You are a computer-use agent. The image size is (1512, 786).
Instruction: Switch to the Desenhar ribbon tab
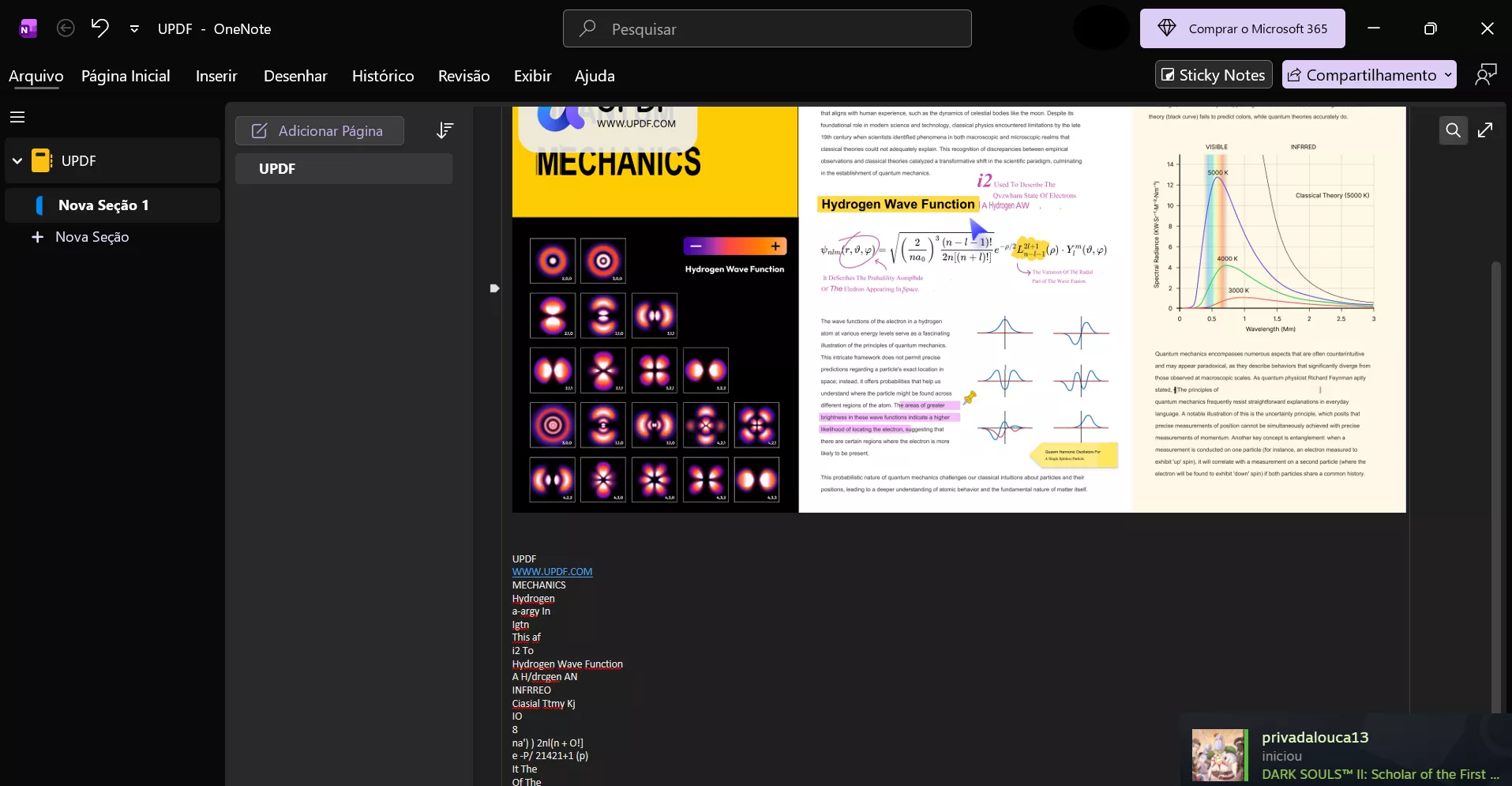click(x=295, y=76)
